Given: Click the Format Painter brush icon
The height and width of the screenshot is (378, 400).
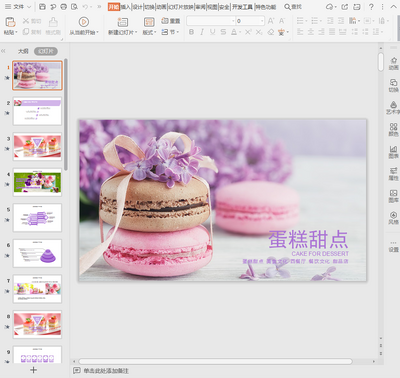Looking at the screenshot, I should point(53,22).
